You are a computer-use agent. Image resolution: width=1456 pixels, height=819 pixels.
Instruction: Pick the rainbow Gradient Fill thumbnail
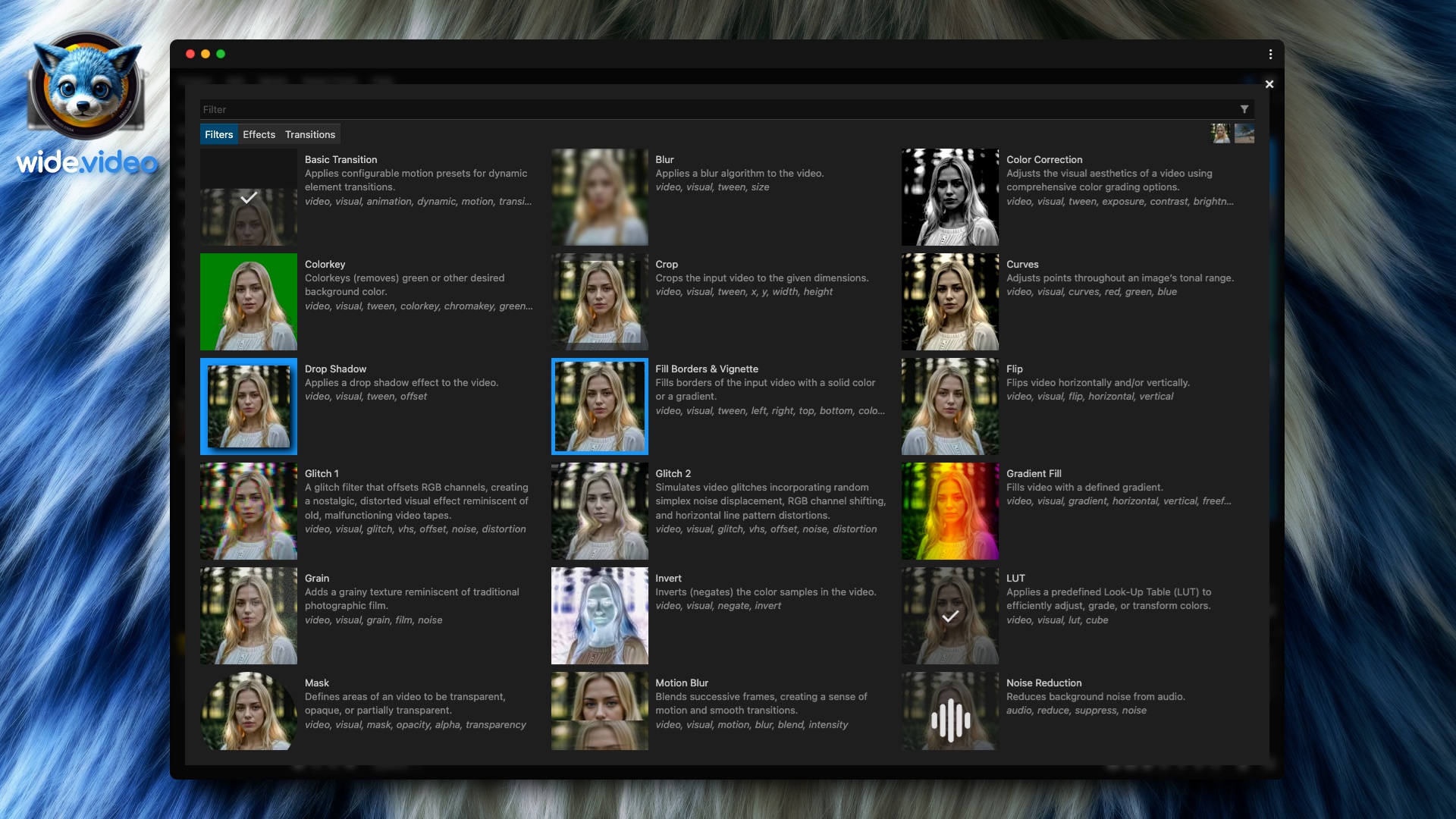(950, 511)
